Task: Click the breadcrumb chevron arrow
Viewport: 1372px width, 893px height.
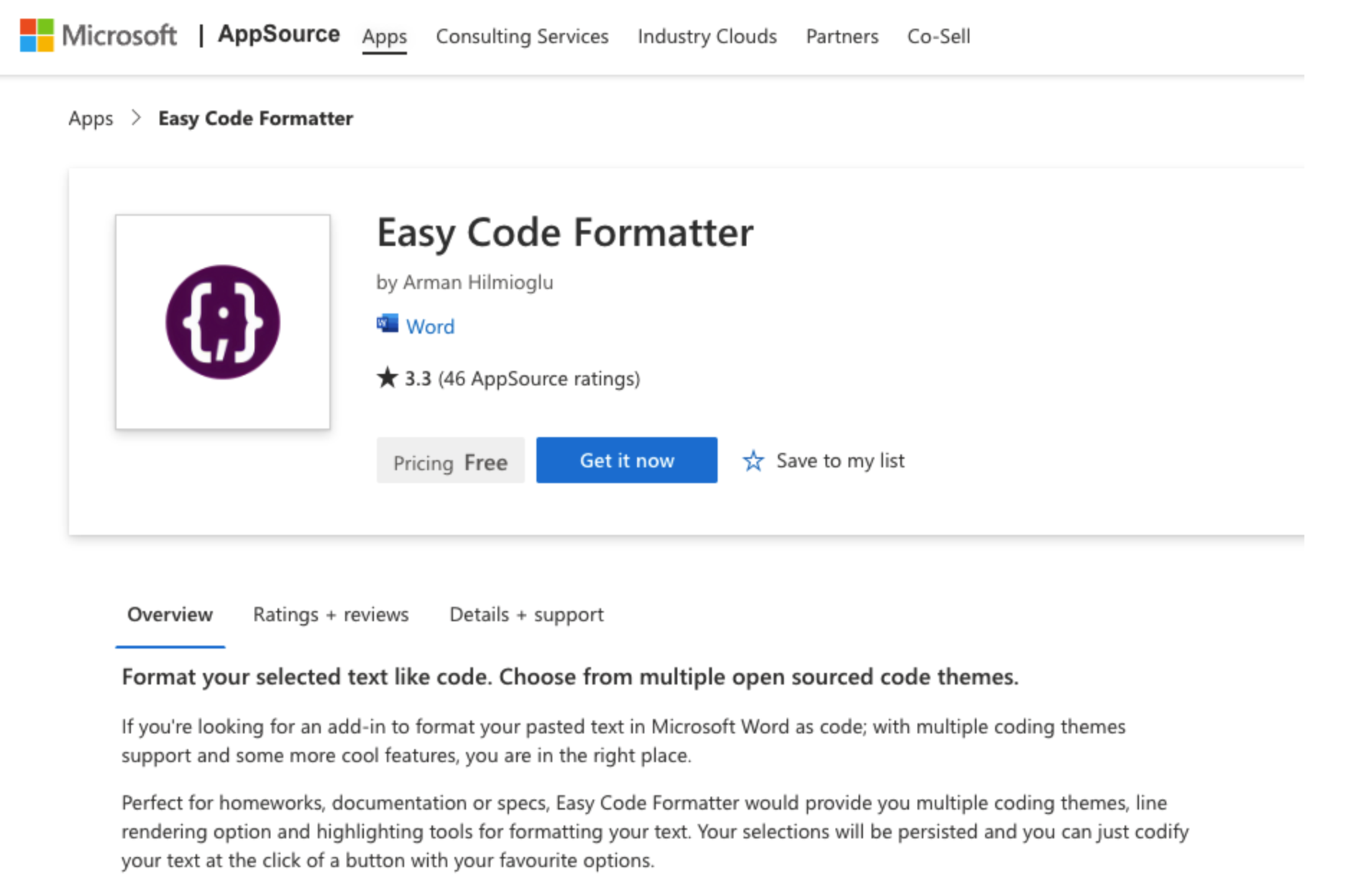Action: click(x=136, y=117)
